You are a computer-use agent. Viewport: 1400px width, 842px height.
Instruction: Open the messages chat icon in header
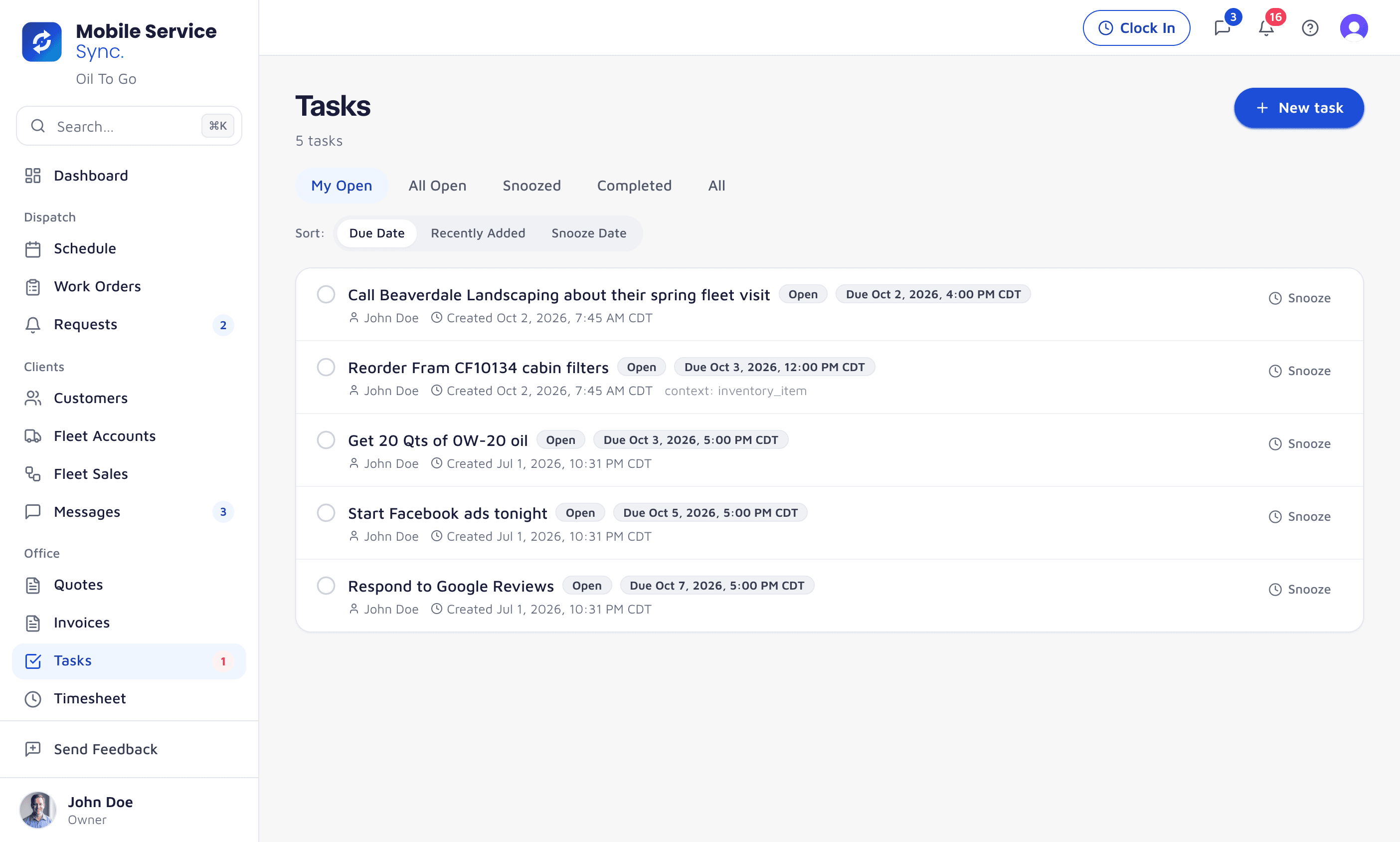coord(1223,28)
